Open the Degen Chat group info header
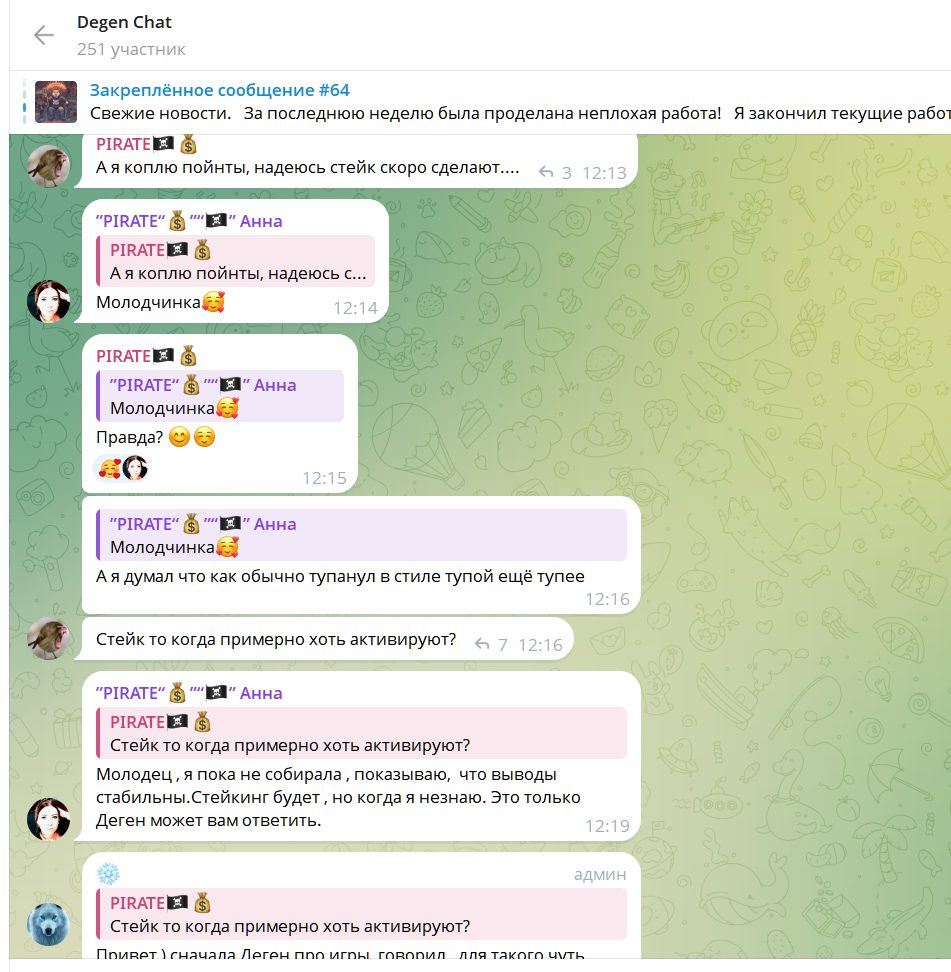 pyautogui.click(x=131, y=35)
